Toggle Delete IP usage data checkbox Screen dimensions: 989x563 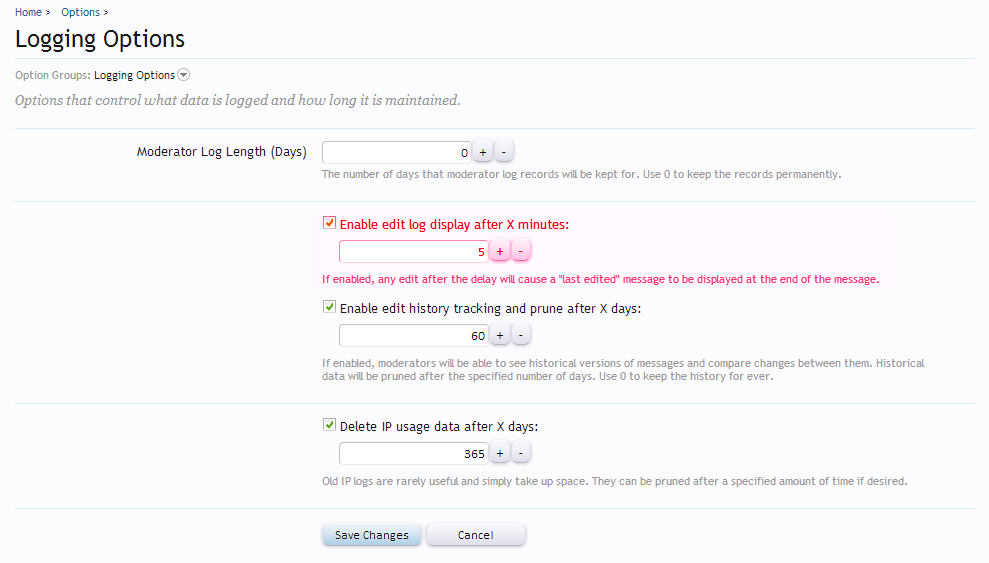tap(329, 424)
